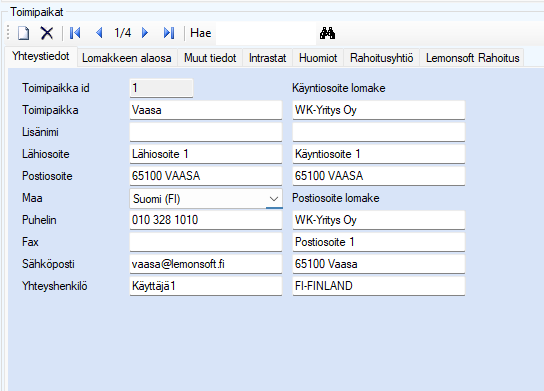This screenshot has width=544, height=391.
Task: Jump to last record arrow
Action: click(x=169, y=33)
